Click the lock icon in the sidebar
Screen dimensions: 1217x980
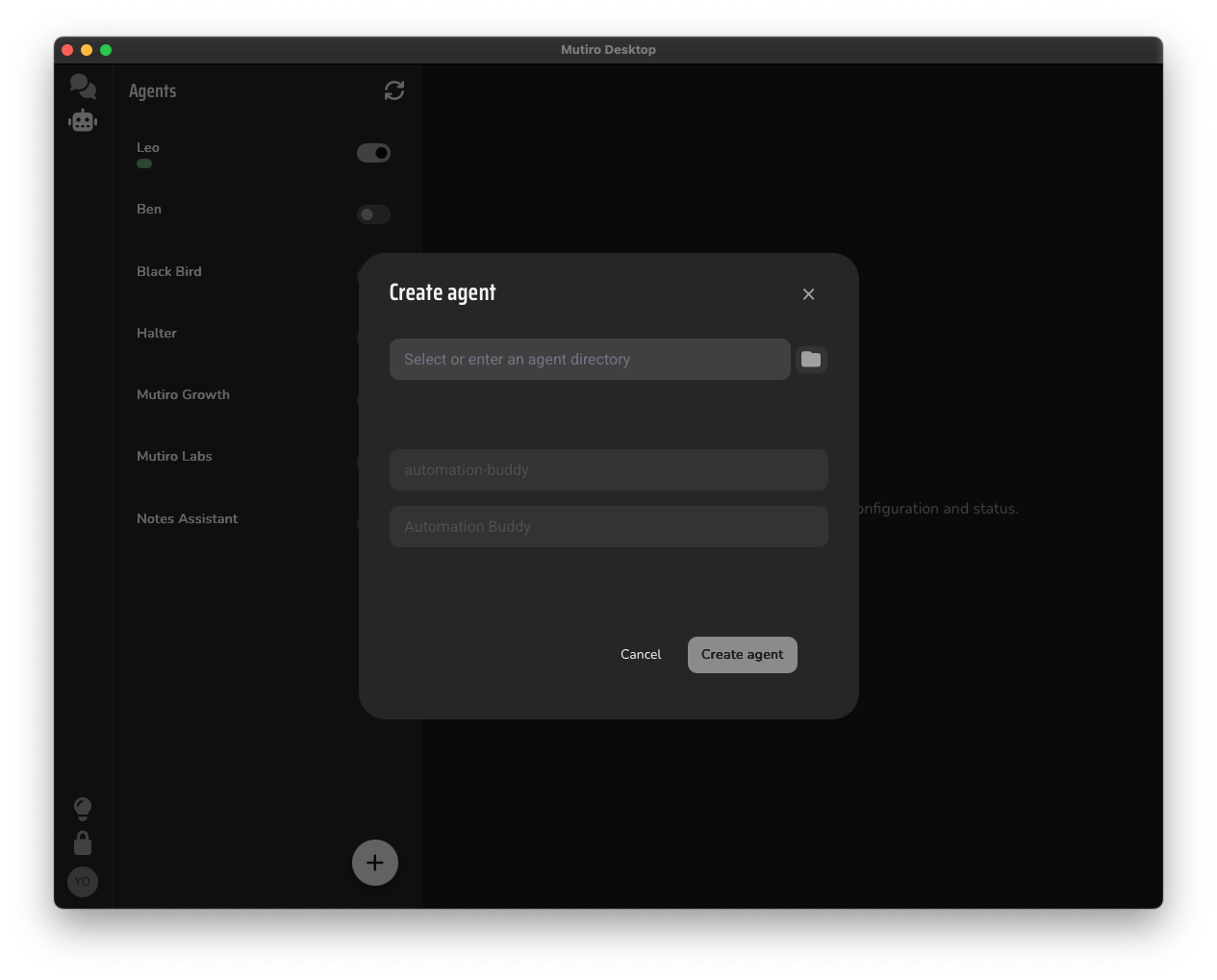click(83, 842)
